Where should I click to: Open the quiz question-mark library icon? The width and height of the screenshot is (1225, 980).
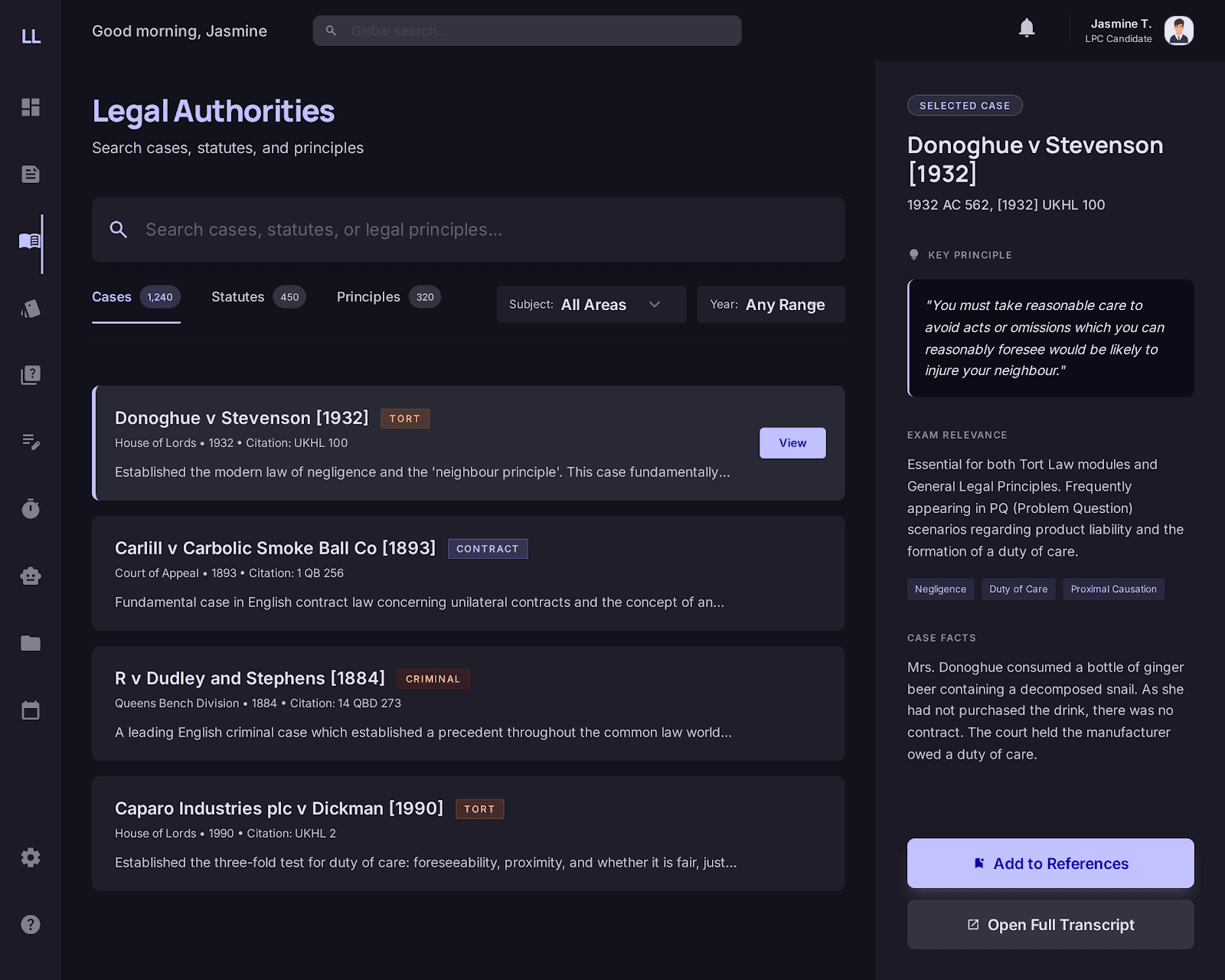(31, 375)
